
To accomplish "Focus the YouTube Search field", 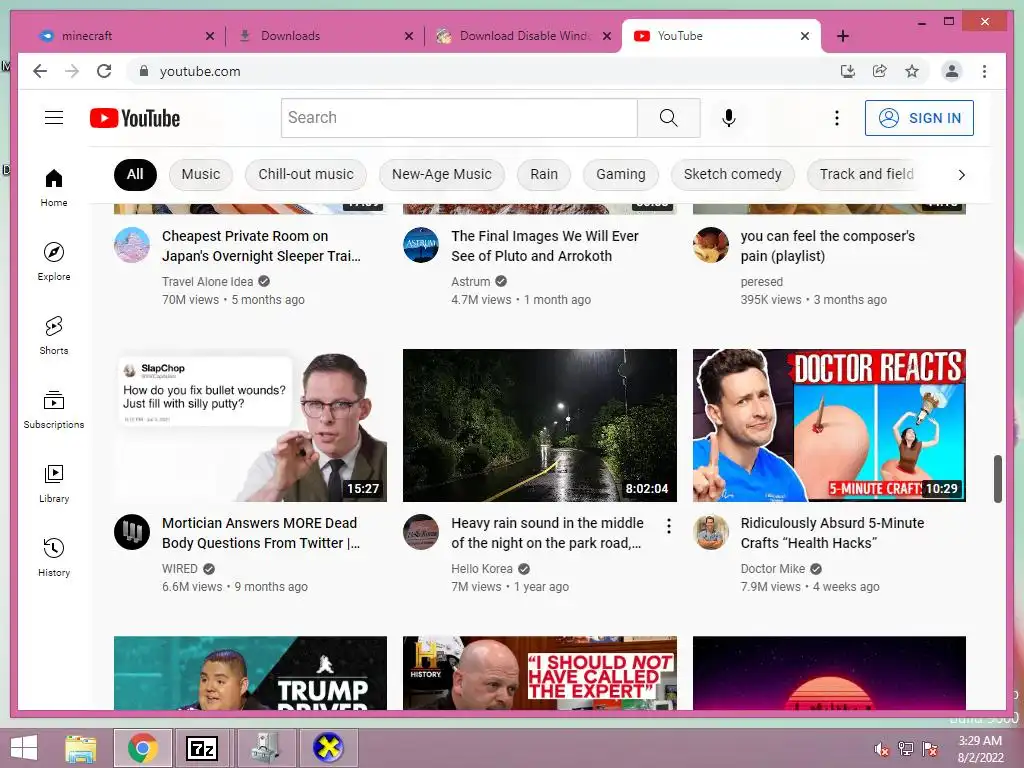I will [459, 118].
